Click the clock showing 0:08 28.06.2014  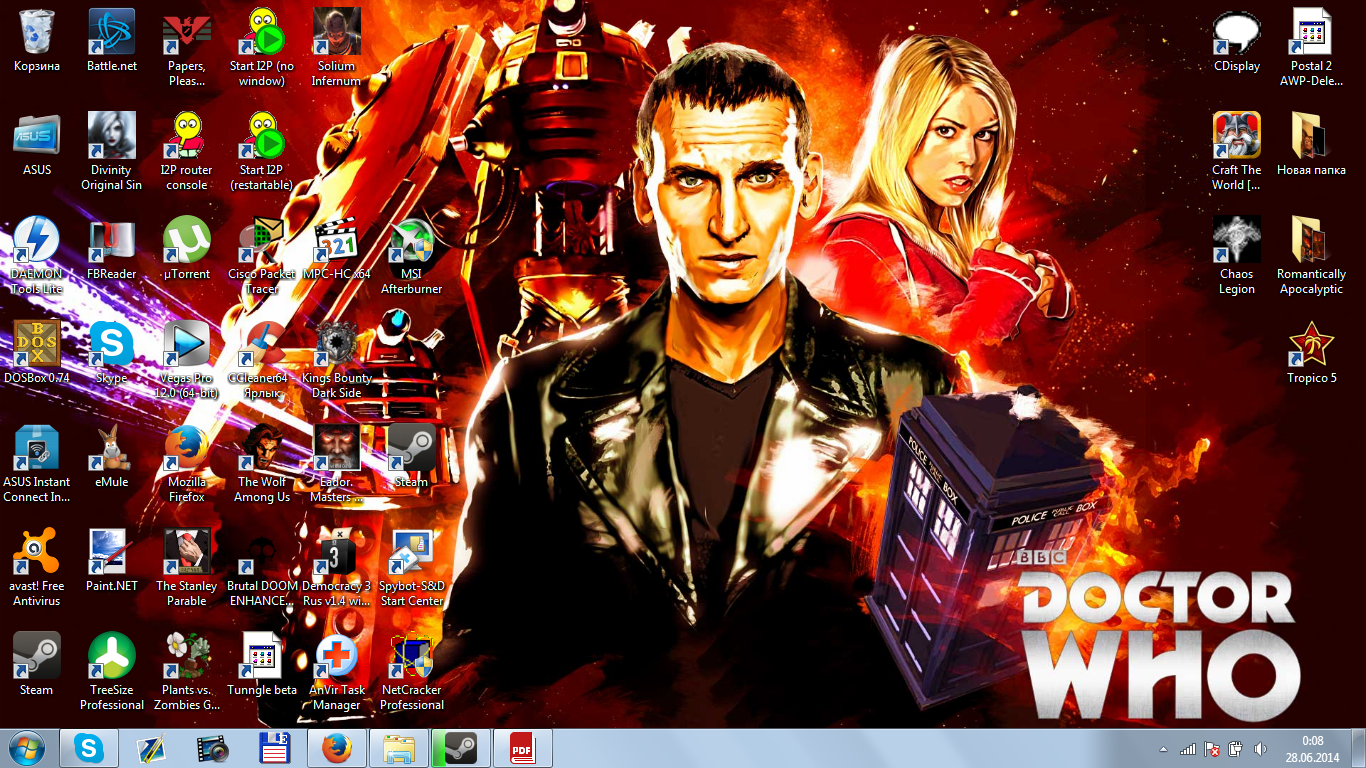pyautogui.click(x=1312, y=749)
